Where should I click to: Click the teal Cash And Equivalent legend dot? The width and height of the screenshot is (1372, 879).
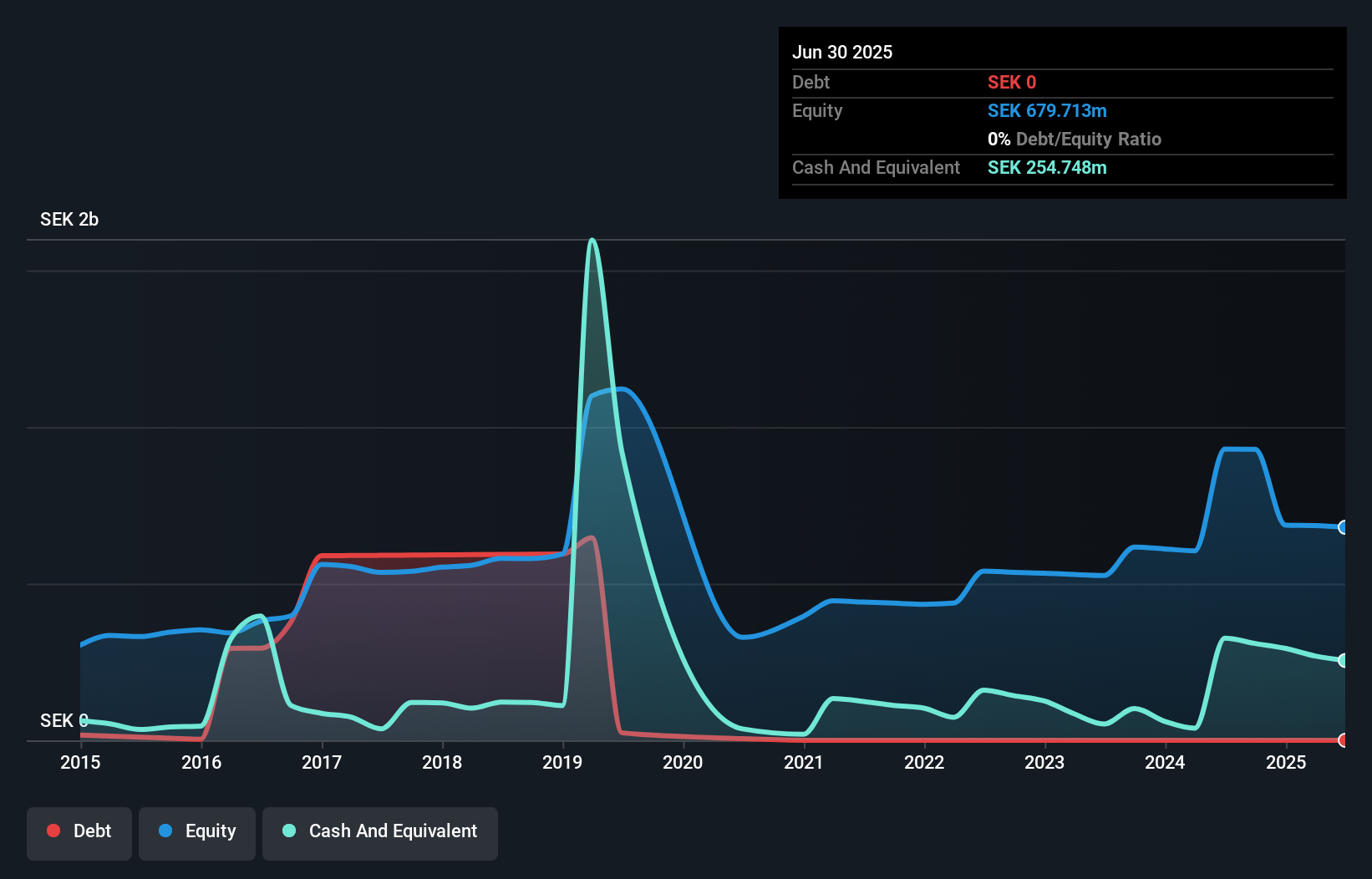coord(288,831)
